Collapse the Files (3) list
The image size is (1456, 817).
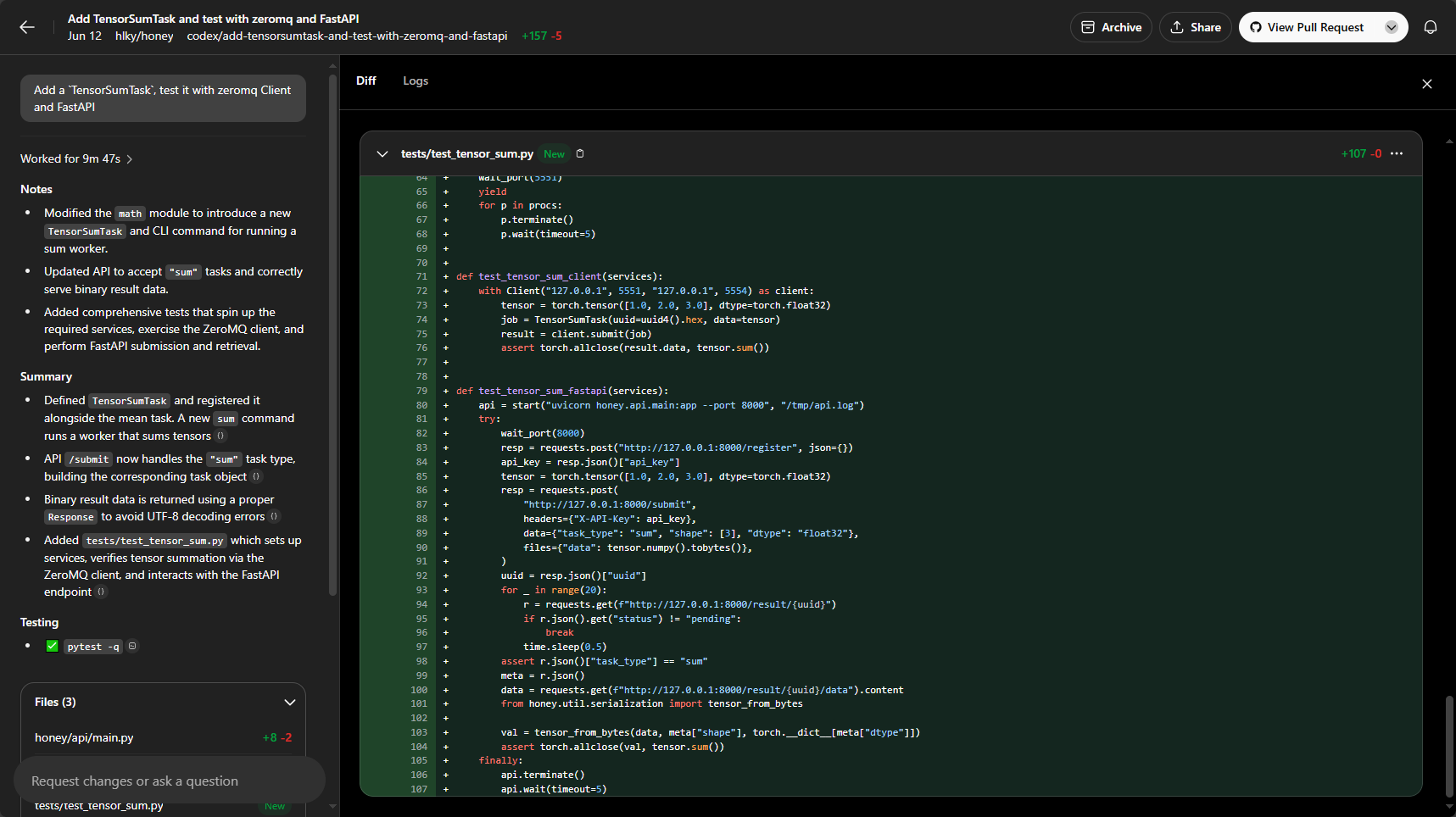coord(290,702)
